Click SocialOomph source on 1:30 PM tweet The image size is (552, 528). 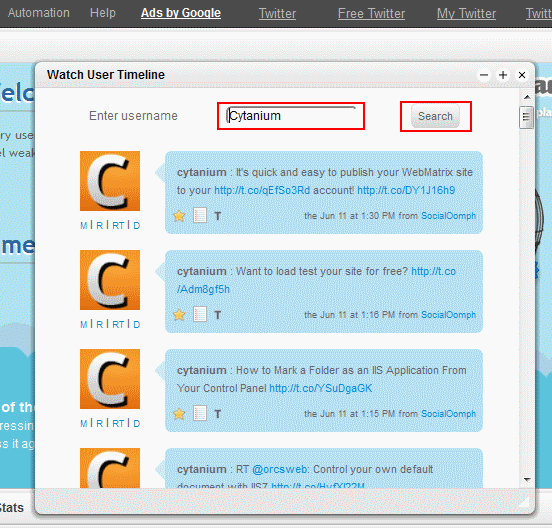[x=448, y=216]
